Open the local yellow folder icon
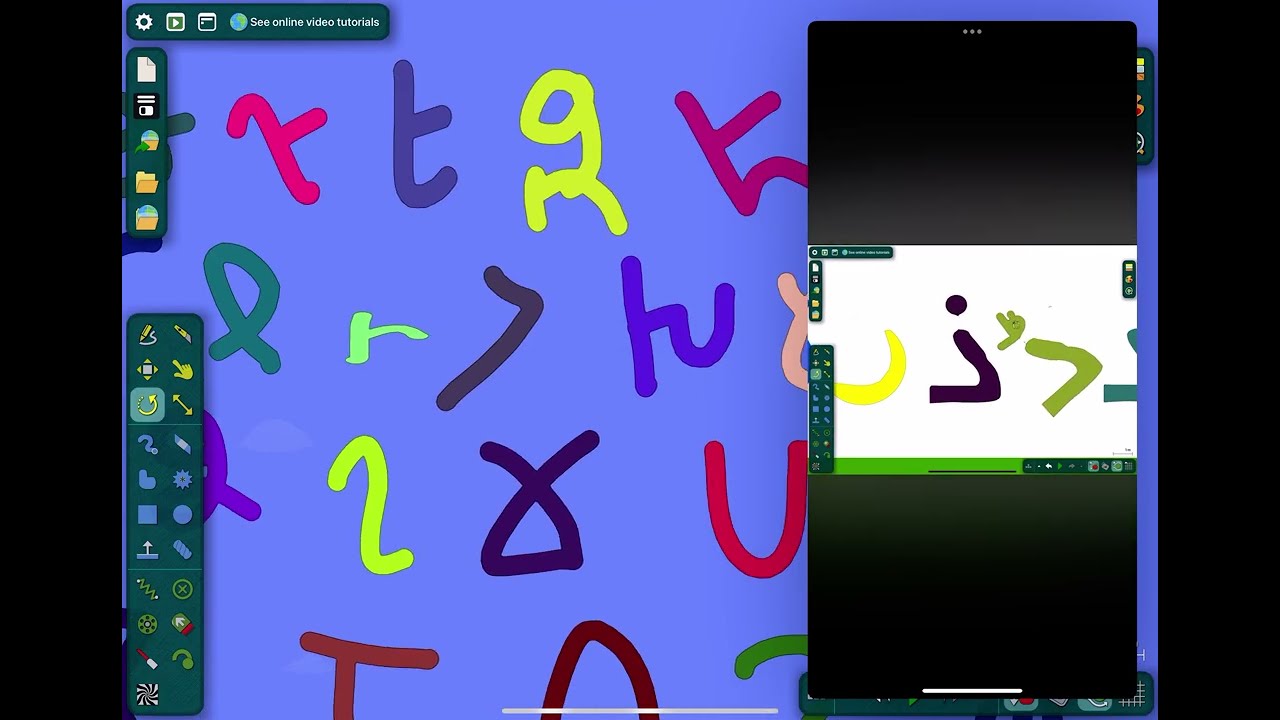The image size is (1280, 720). (147, 181)
